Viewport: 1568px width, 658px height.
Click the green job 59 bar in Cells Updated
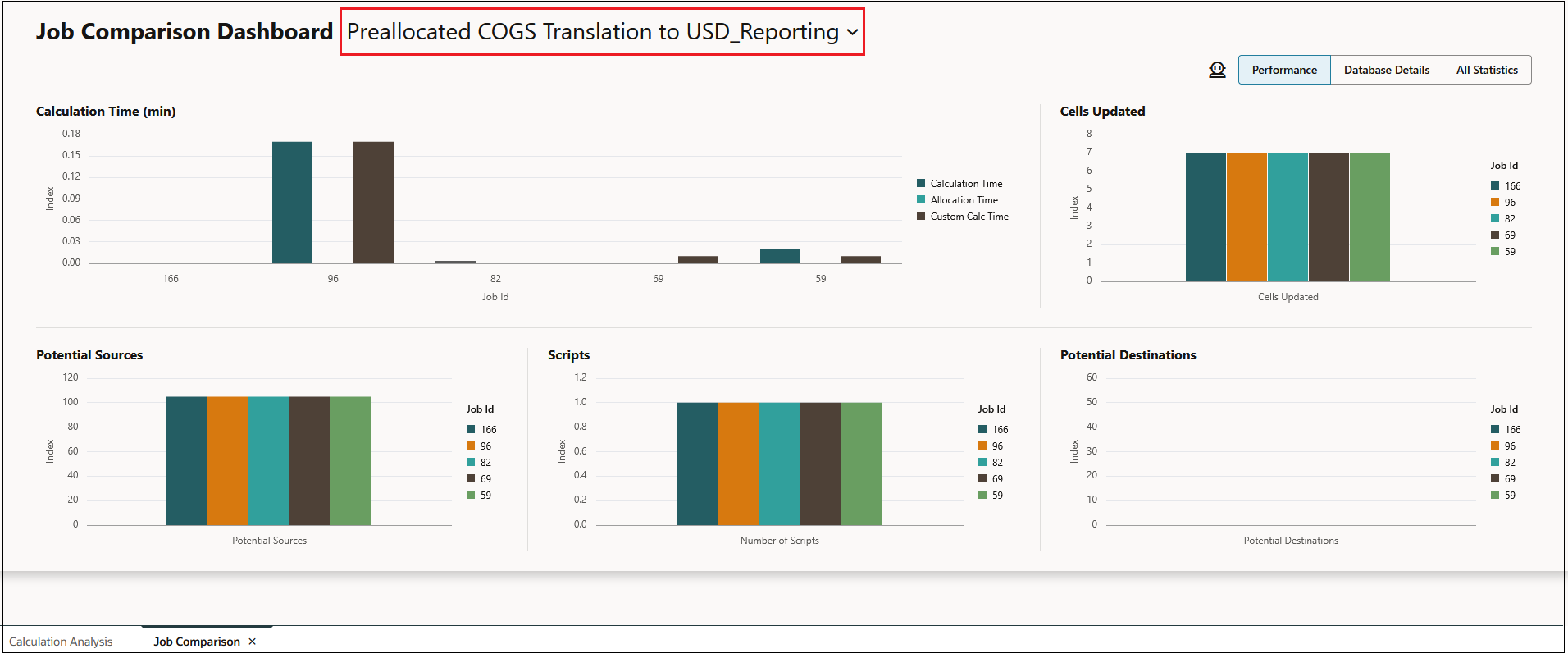[x=1370, y=217]
